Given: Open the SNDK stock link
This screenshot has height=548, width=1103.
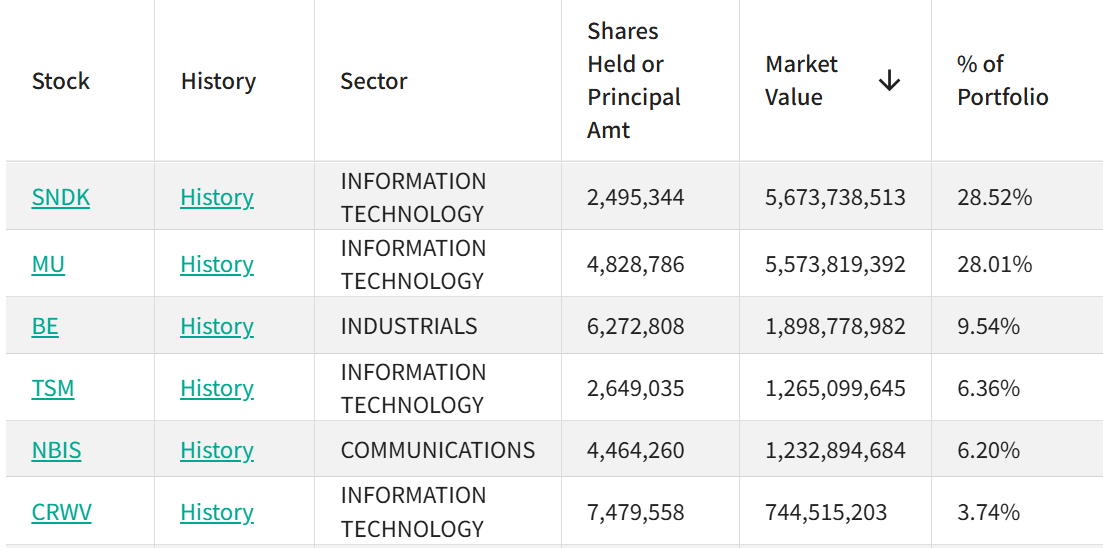Looking at the screenshot, I should click(60, 198).
